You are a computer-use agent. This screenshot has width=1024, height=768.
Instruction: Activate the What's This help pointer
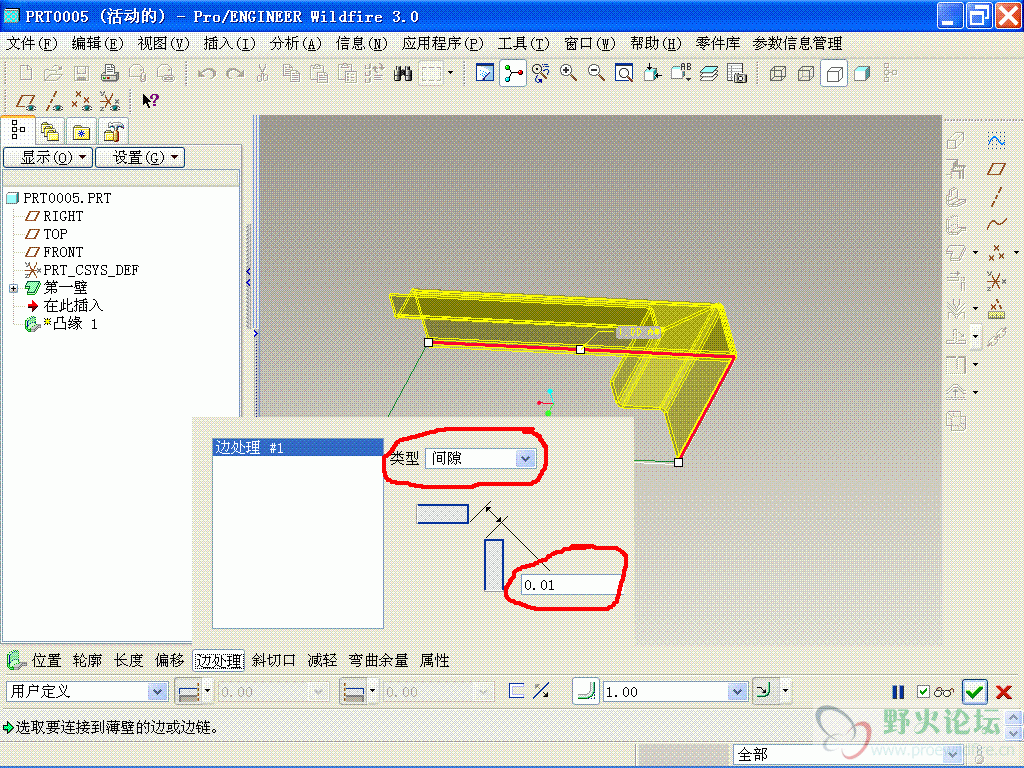[x=150, y=101]
